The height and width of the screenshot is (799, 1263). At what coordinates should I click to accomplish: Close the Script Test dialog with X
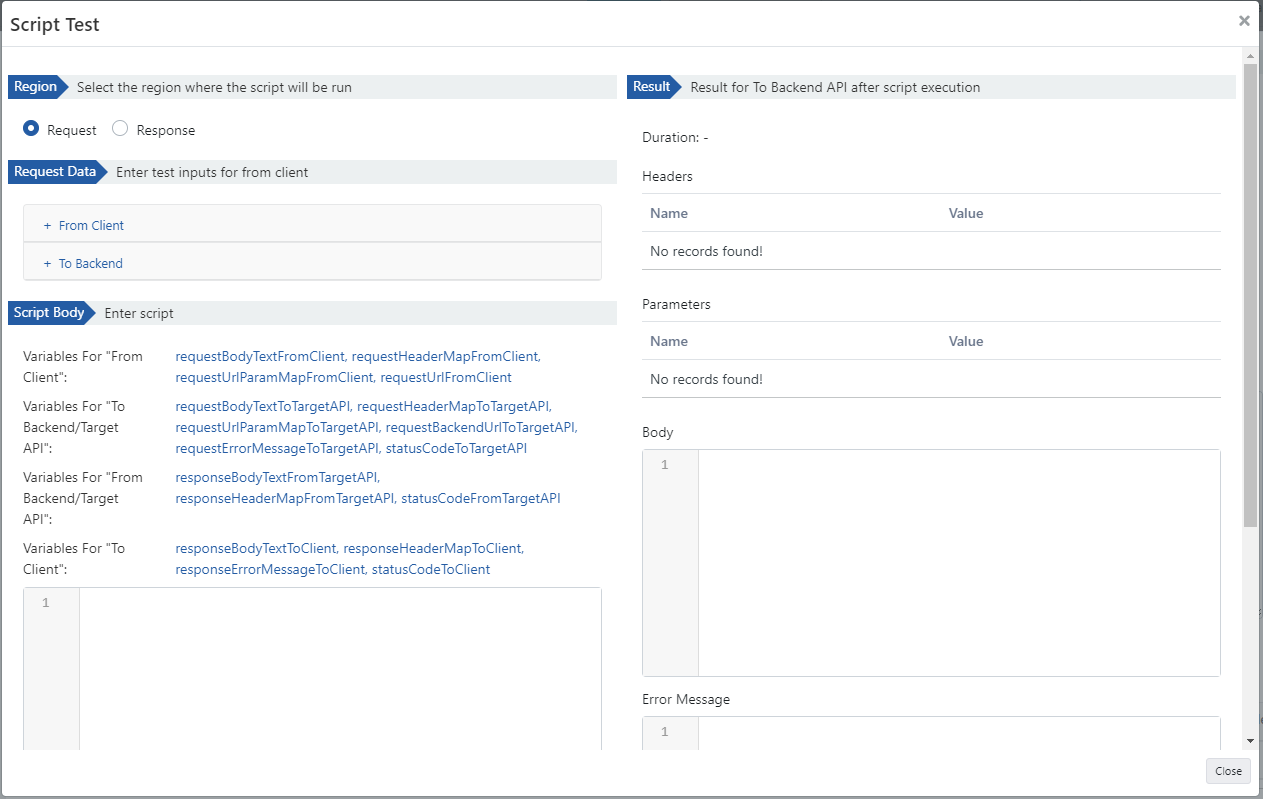click(1243, 21)
